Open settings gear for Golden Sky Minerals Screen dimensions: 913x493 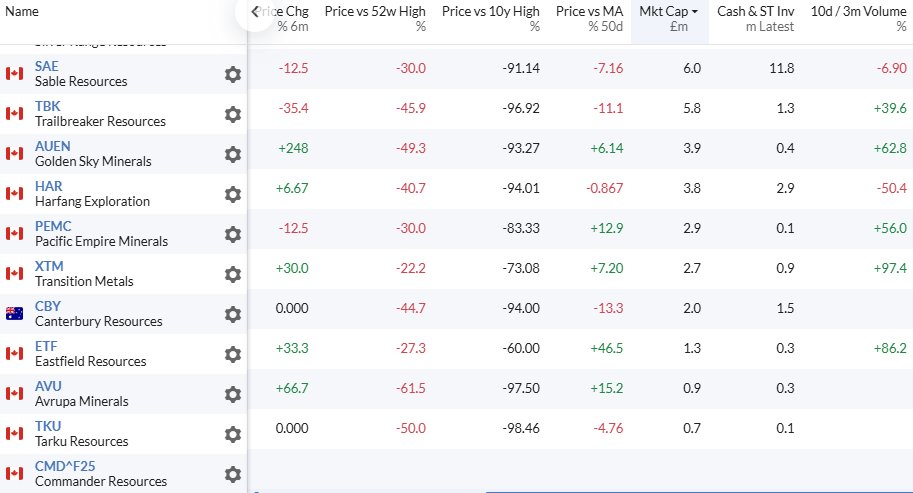tap(233, 154)
